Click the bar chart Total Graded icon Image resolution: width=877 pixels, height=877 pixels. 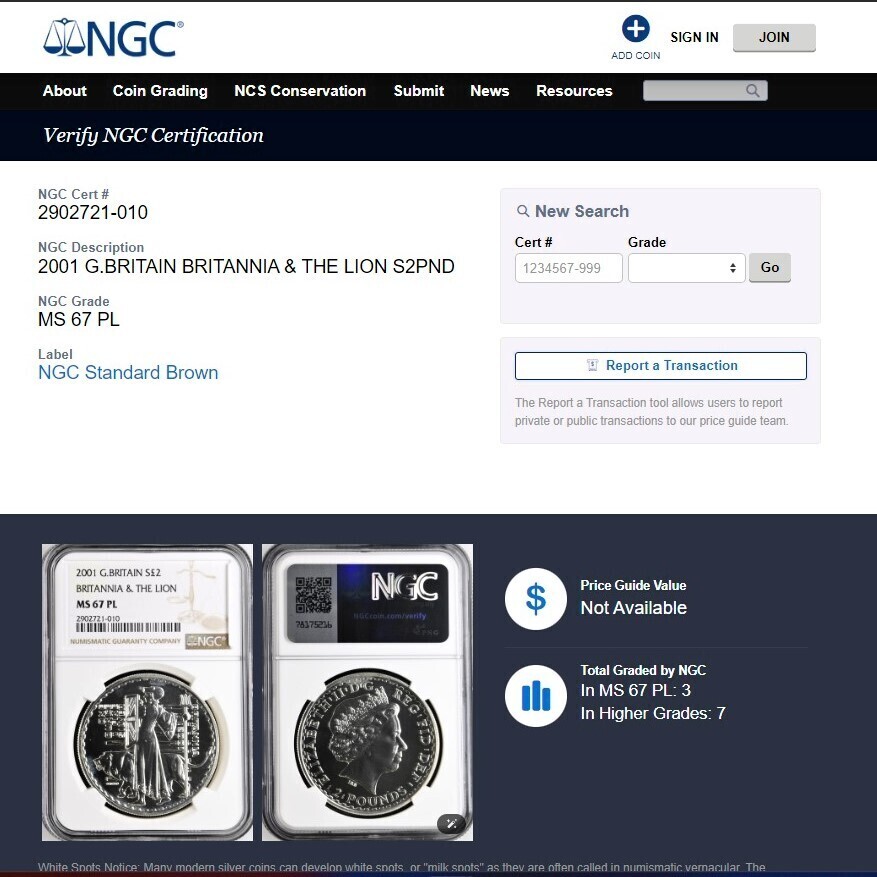pos(535,696)
